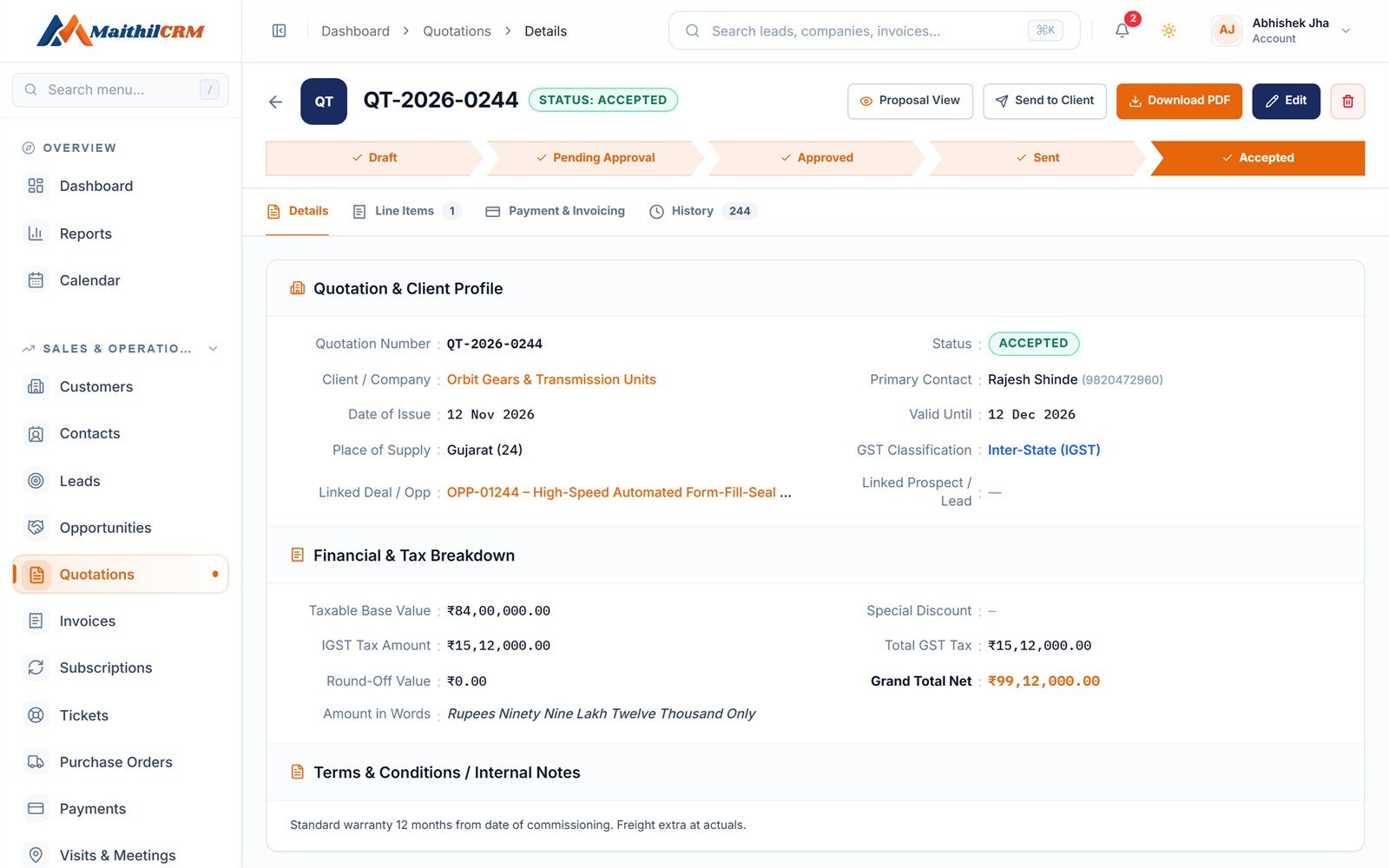Go to Calendar in sidebar
The image size is (1389, 868).
[x=121, y=280]
